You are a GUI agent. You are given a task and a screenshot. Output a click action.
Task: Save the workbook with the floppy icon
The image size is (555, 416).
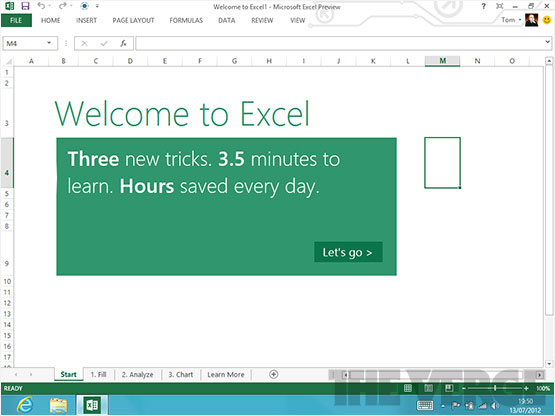pyautogui.click(x=25, y=6)
